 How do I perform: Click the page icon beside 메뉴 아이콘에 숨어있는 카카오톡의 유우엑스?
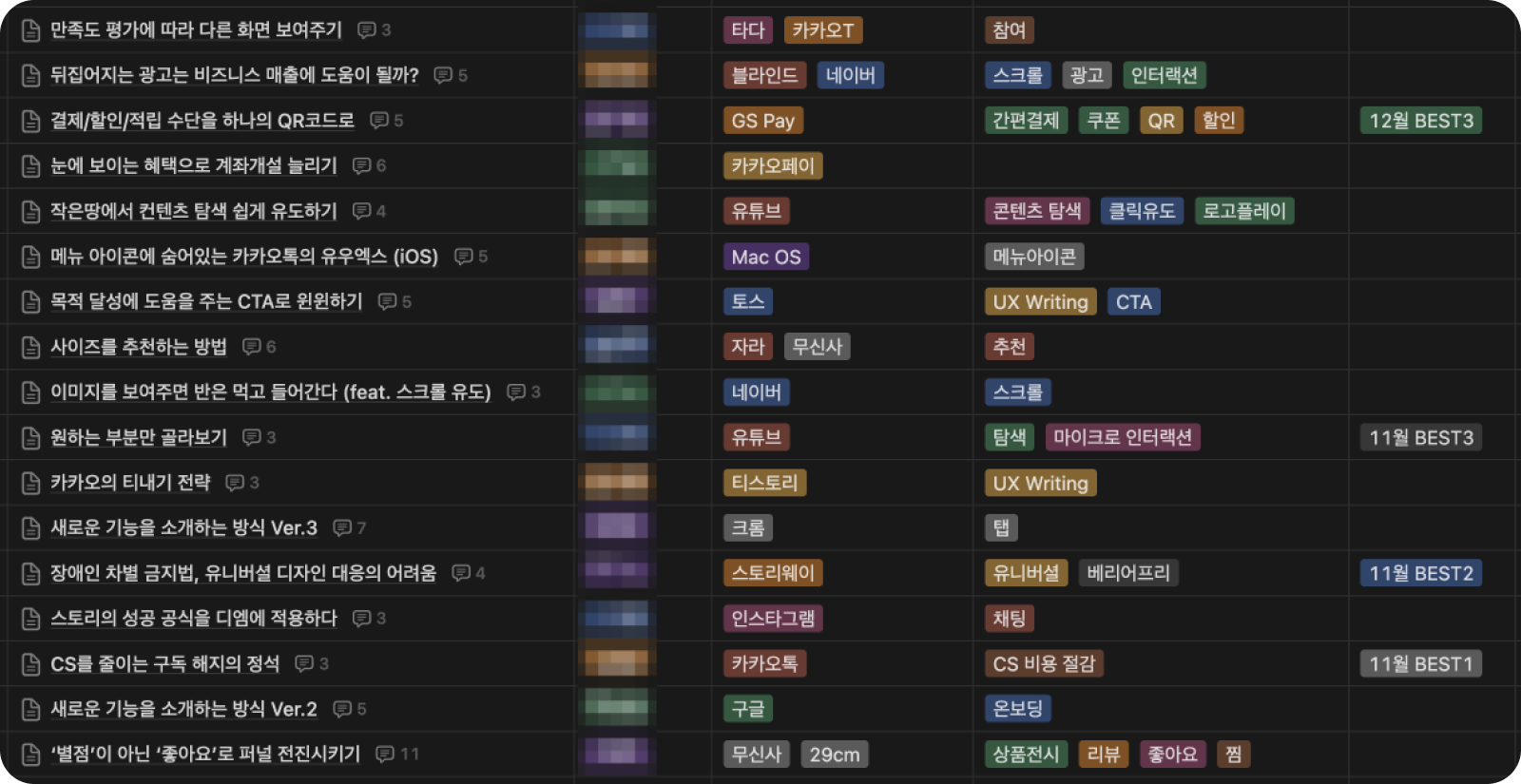point(30,257)
